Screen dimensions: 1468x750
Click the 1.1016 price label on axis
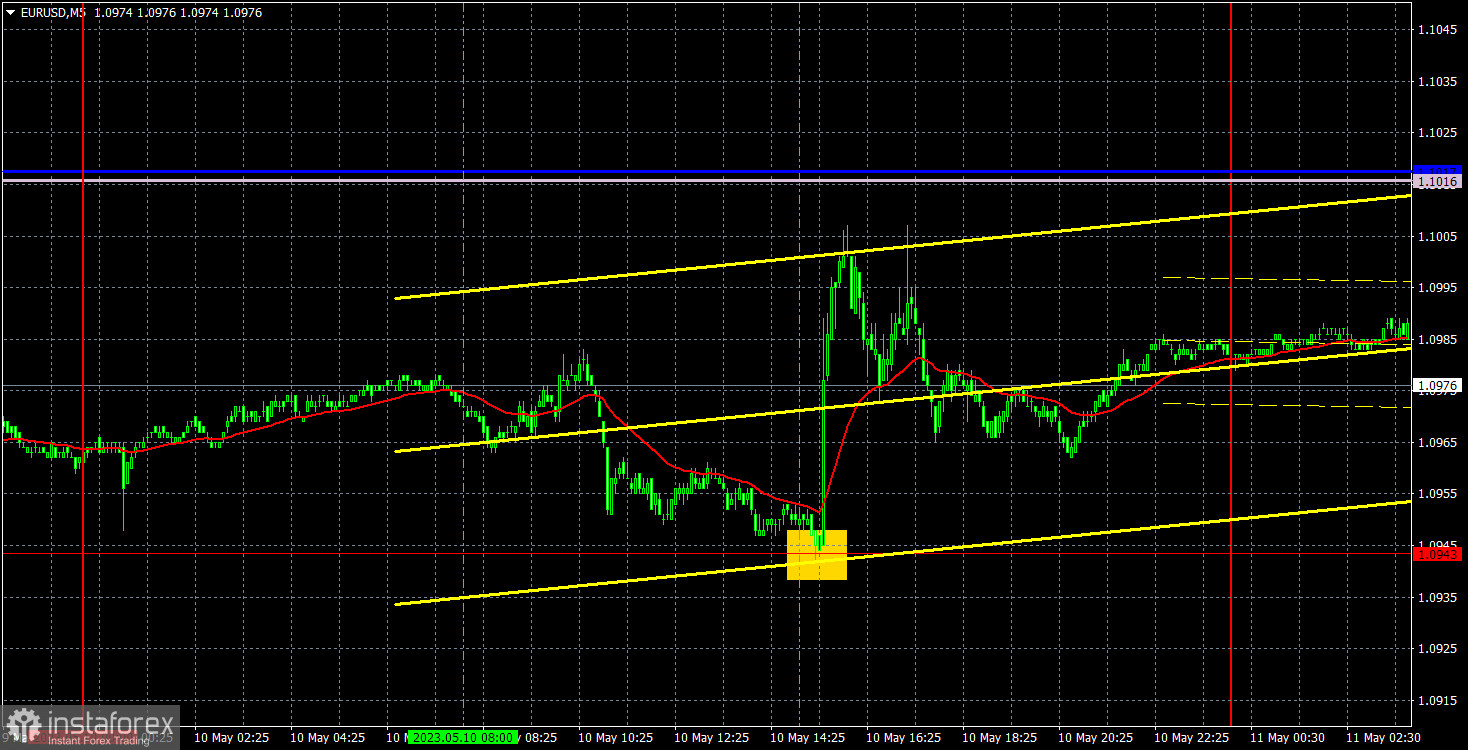point(1437,181)
